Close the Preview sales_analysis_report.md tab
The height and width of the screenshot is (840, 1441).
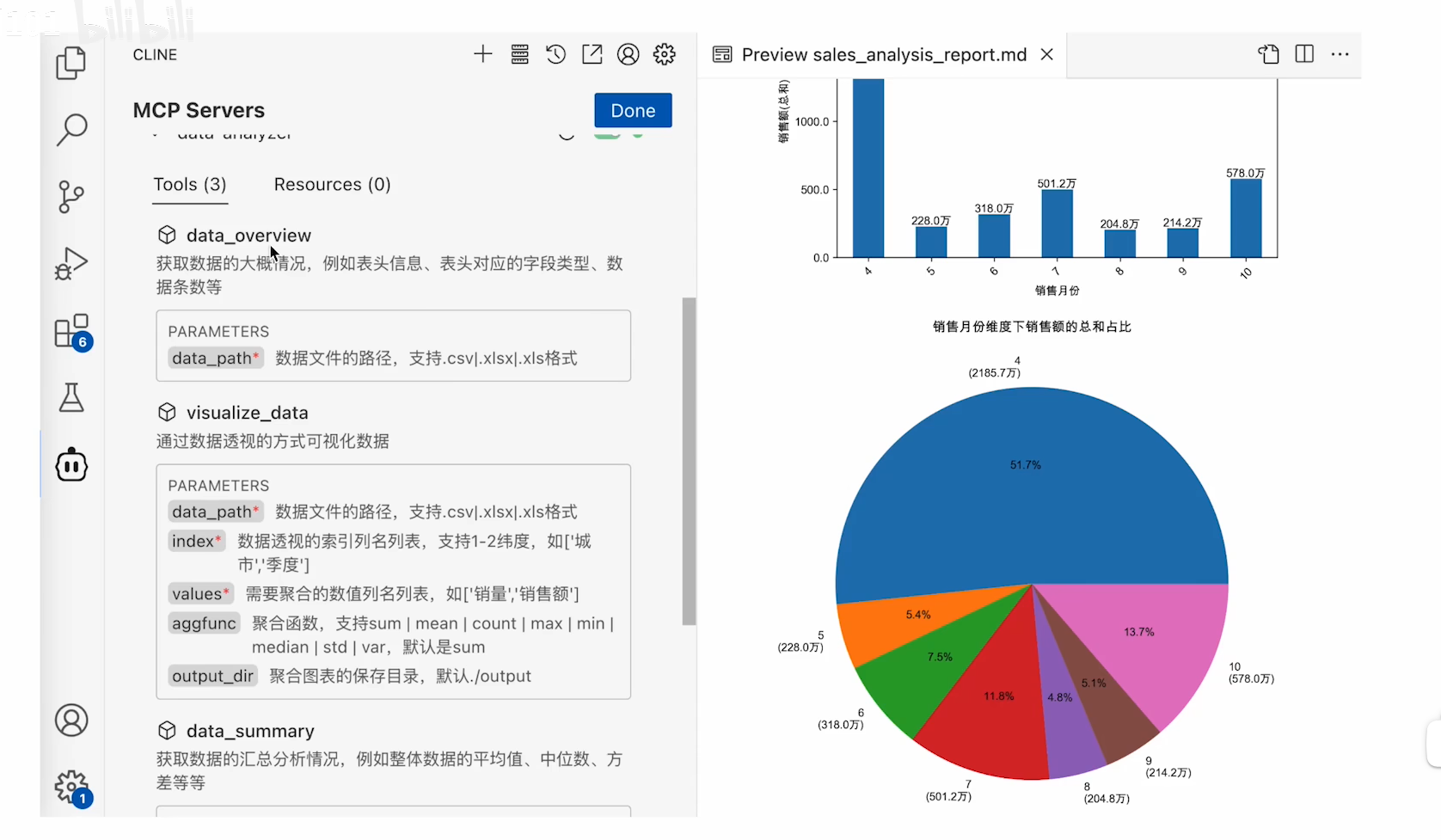point(1046,54)
